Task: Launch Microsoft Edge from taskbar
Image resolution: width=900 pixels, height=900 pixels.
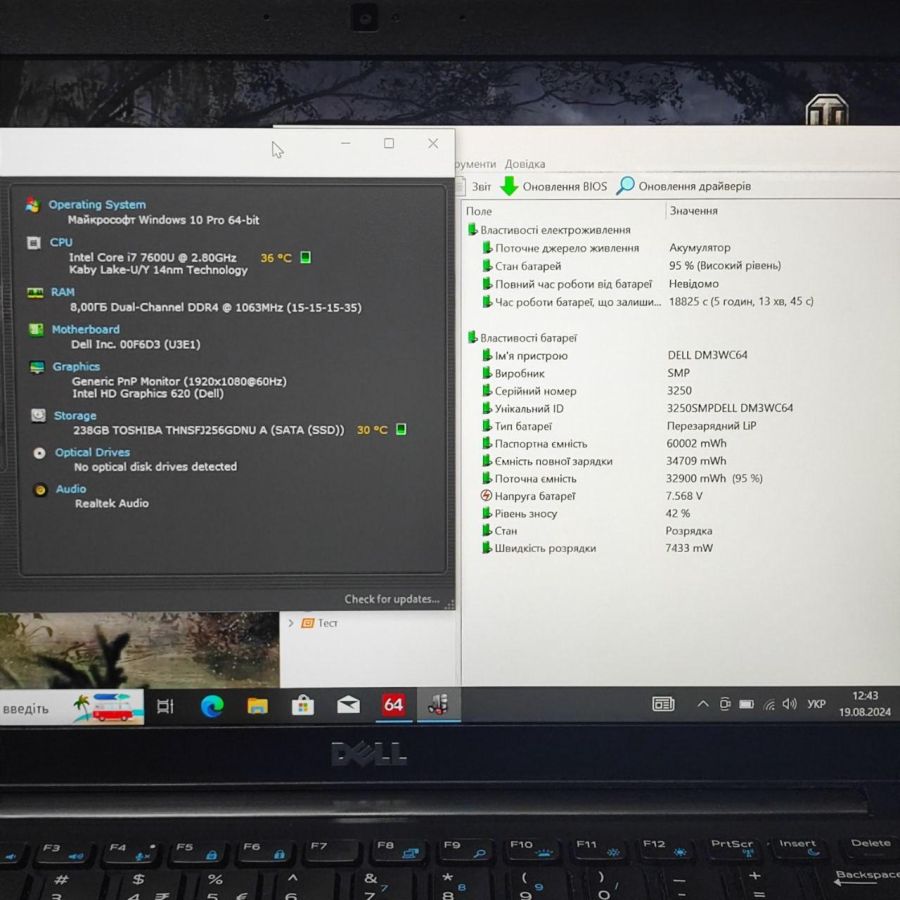Action: [x=212, y=706]
